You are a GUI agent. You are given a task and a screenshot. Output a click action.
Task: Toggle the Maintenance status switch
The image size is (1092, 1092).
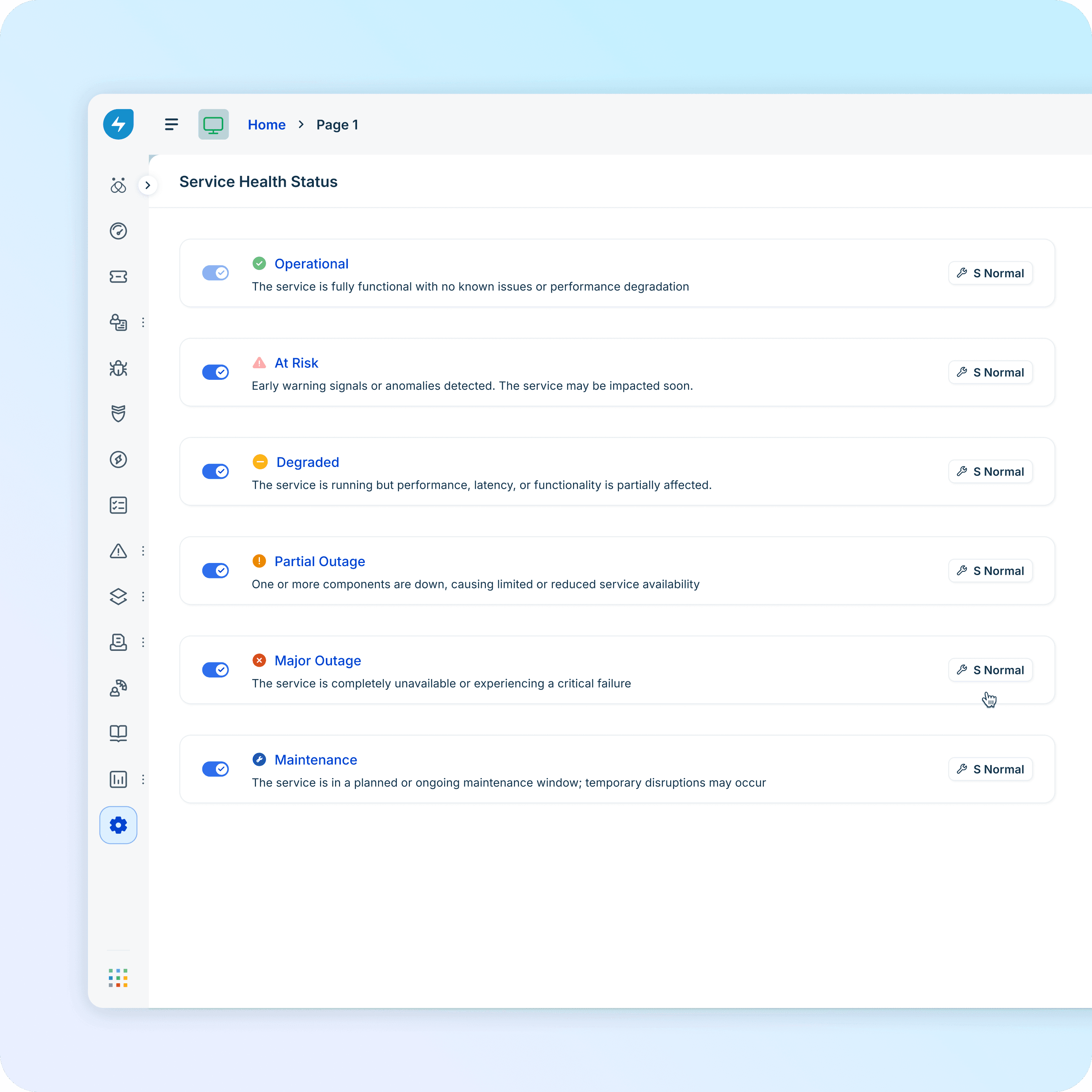215,769
